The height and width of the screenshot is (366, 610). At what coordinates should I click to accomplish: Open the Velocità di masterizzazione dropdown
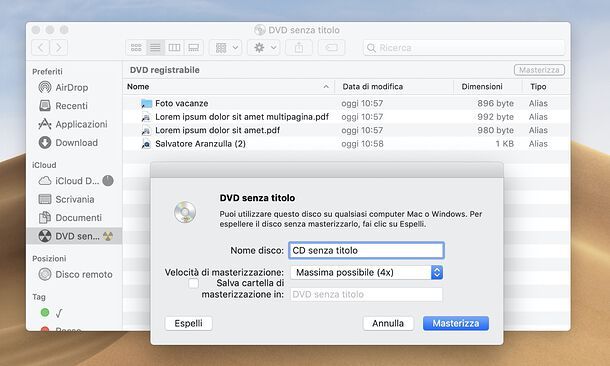[x=366, y=272]
